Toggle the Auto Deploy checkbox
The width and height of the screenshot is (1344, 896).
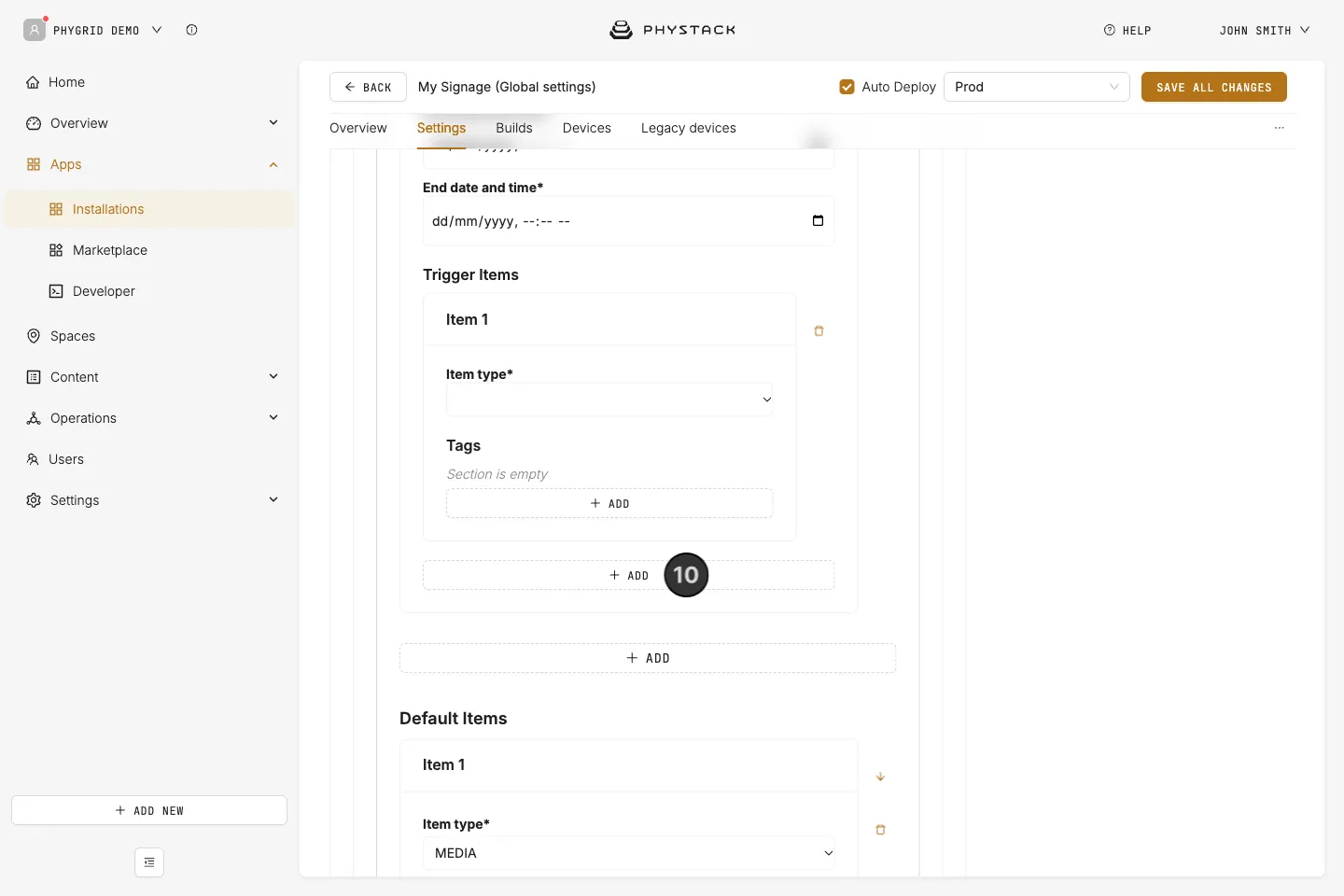pyautogui.click(x=847, y=87)
